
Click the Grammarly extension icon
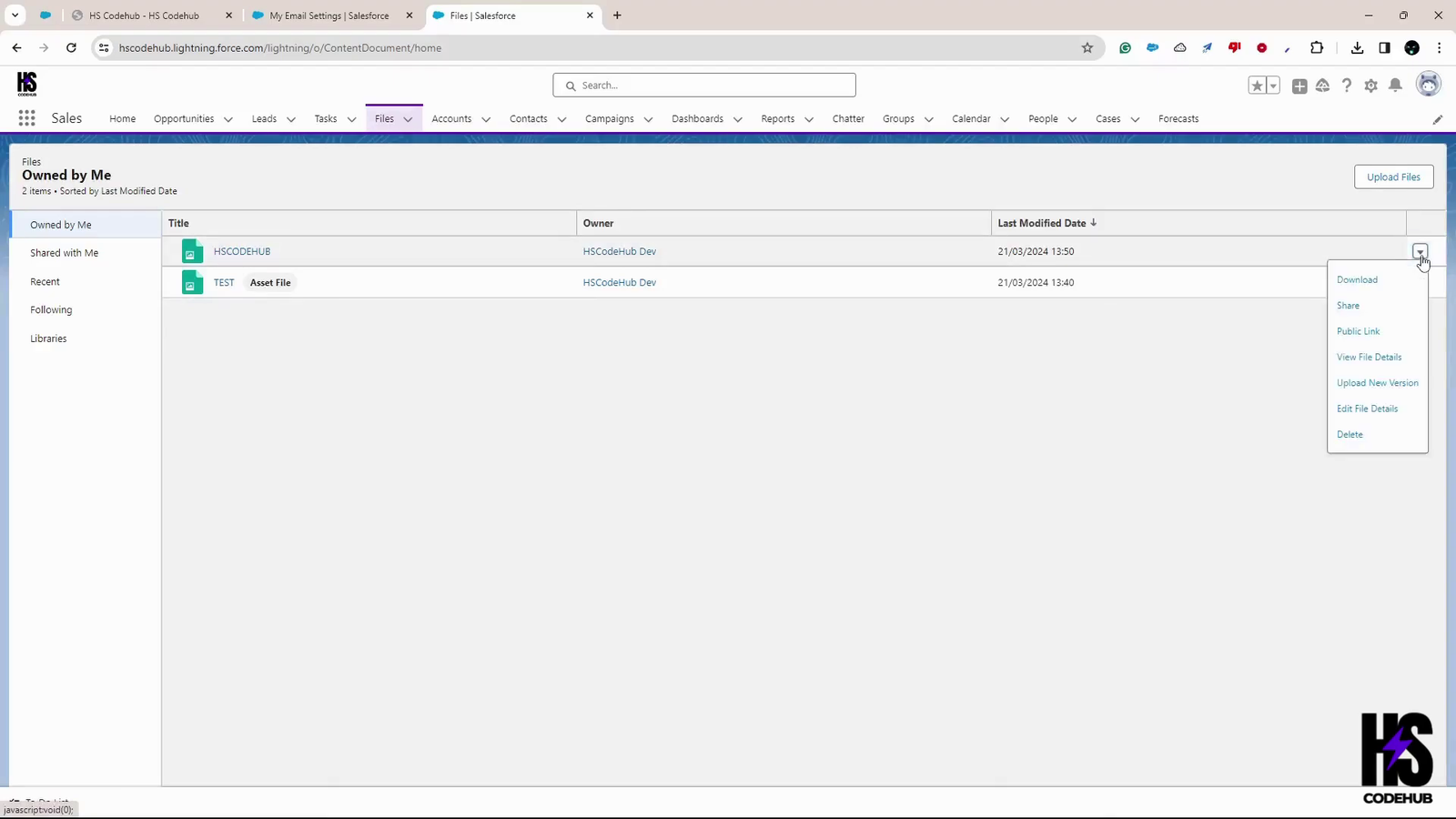[1126, 48]
